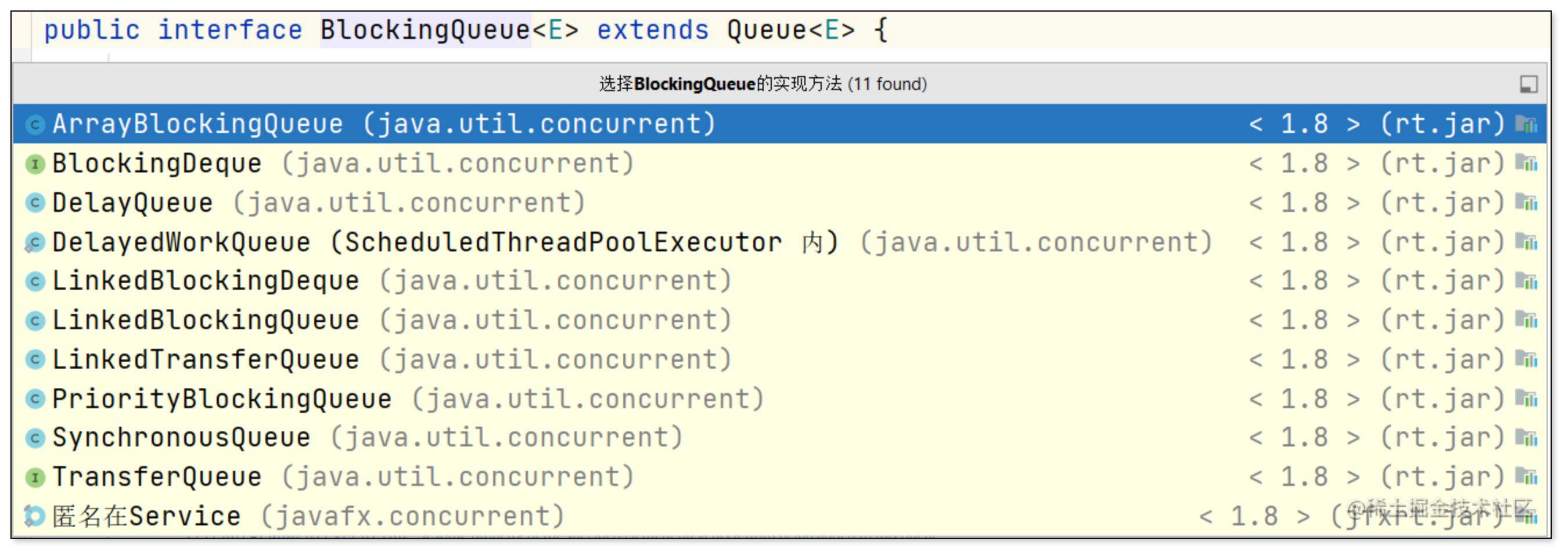Pick the LinkedBlockingDeque implementation
This screenshot has width=1568, height=555.
[x=206, y=281]
